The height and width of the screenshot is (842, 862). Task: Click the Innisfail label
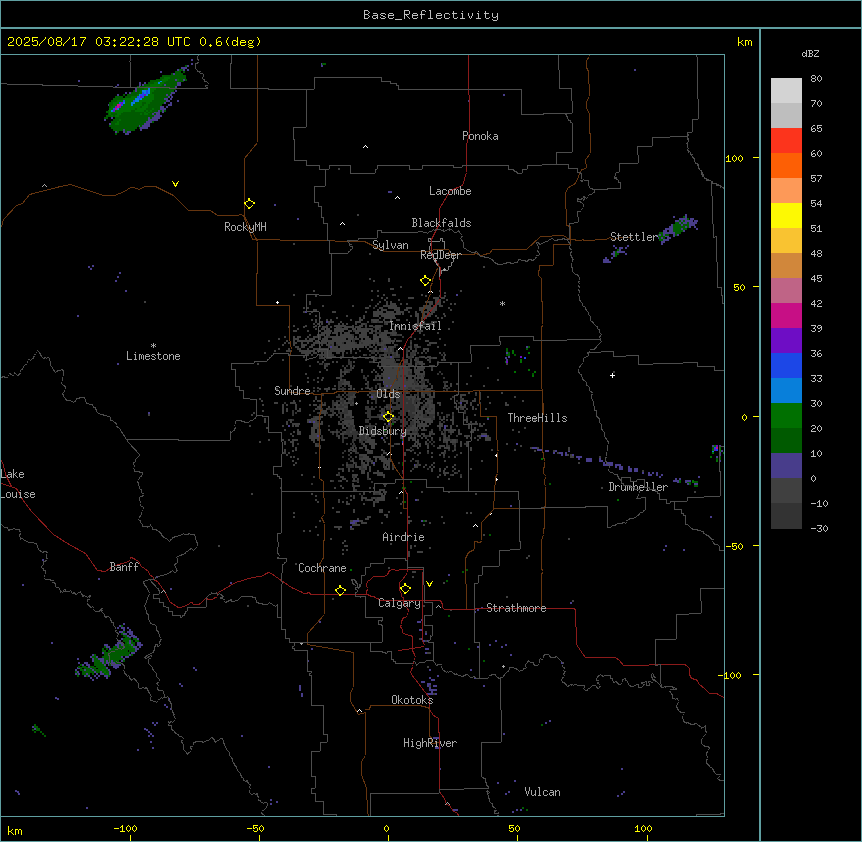click(x=415, y=326)
